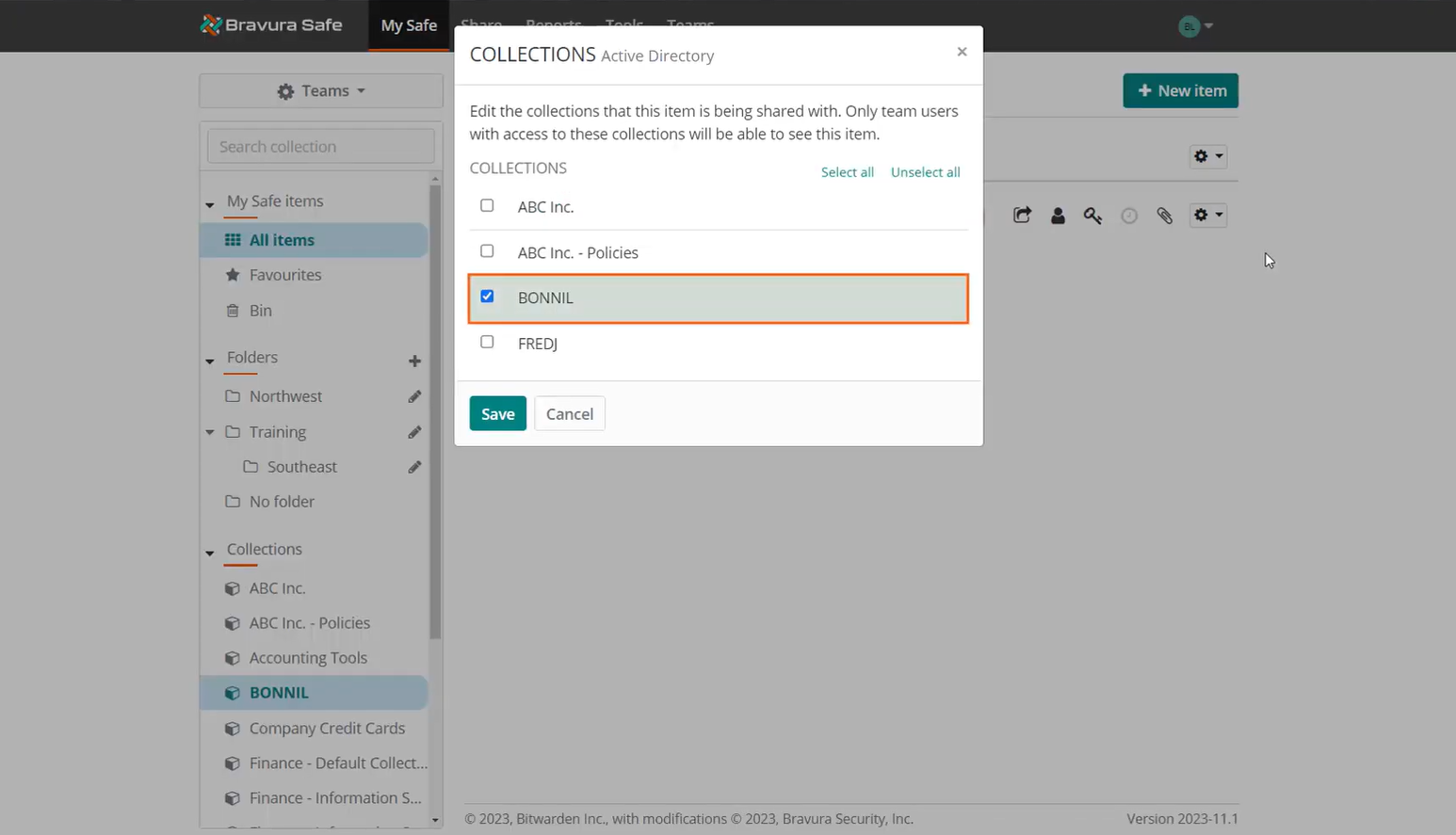1456x835 pixels.
Task: Open the user account avatar menu
Action: click(1194, 26)
